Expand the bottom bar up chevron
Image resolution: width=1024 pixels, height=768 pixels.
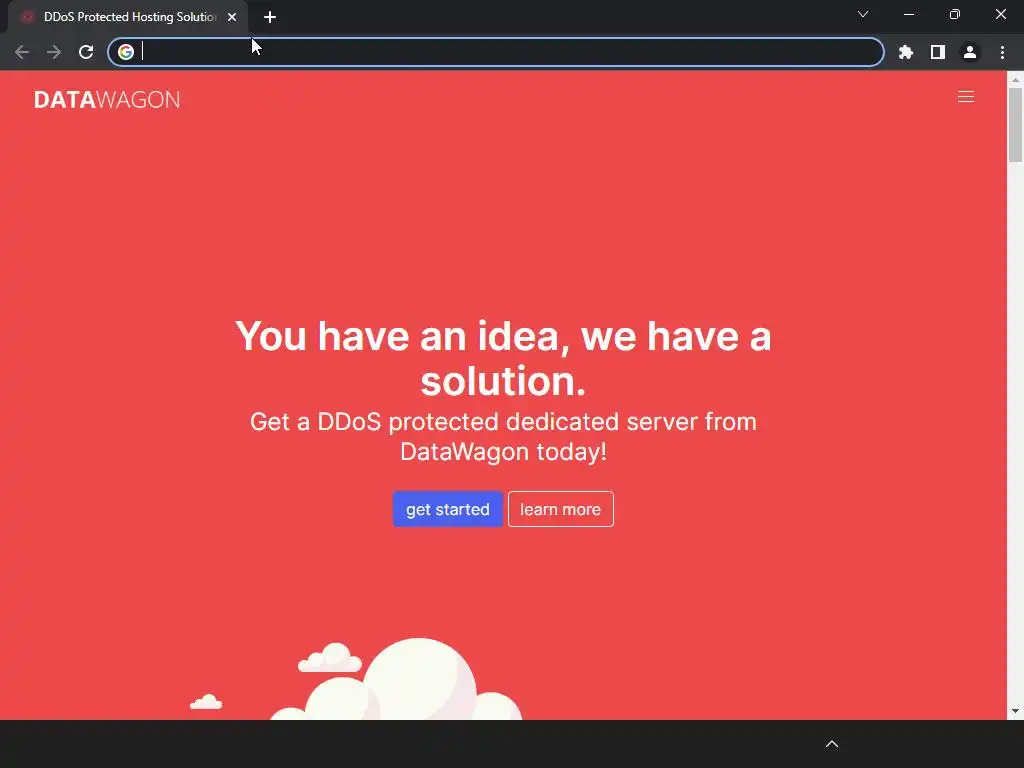click(832, 744)
